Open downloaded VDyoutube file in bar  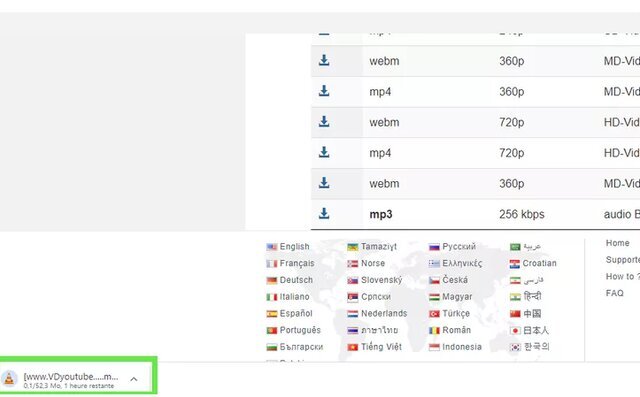coord(71,376)
